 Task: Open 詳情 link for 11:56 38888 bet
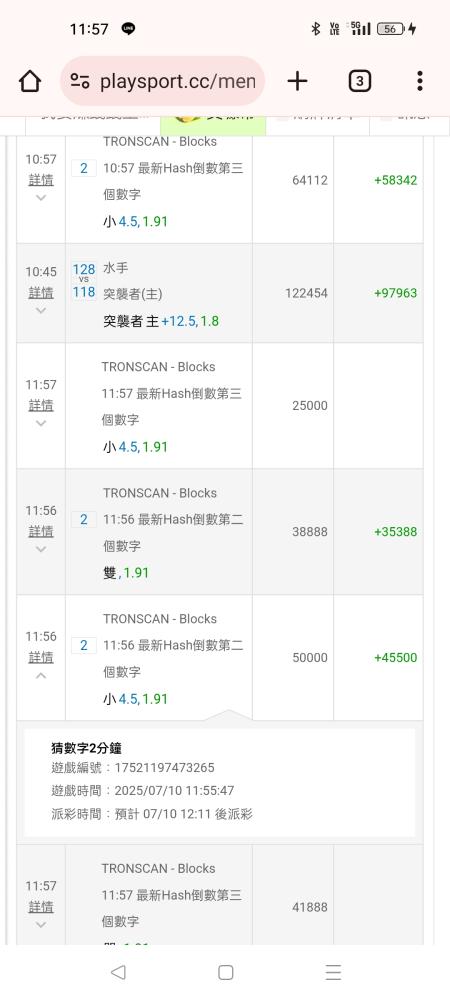pos(41,531)
